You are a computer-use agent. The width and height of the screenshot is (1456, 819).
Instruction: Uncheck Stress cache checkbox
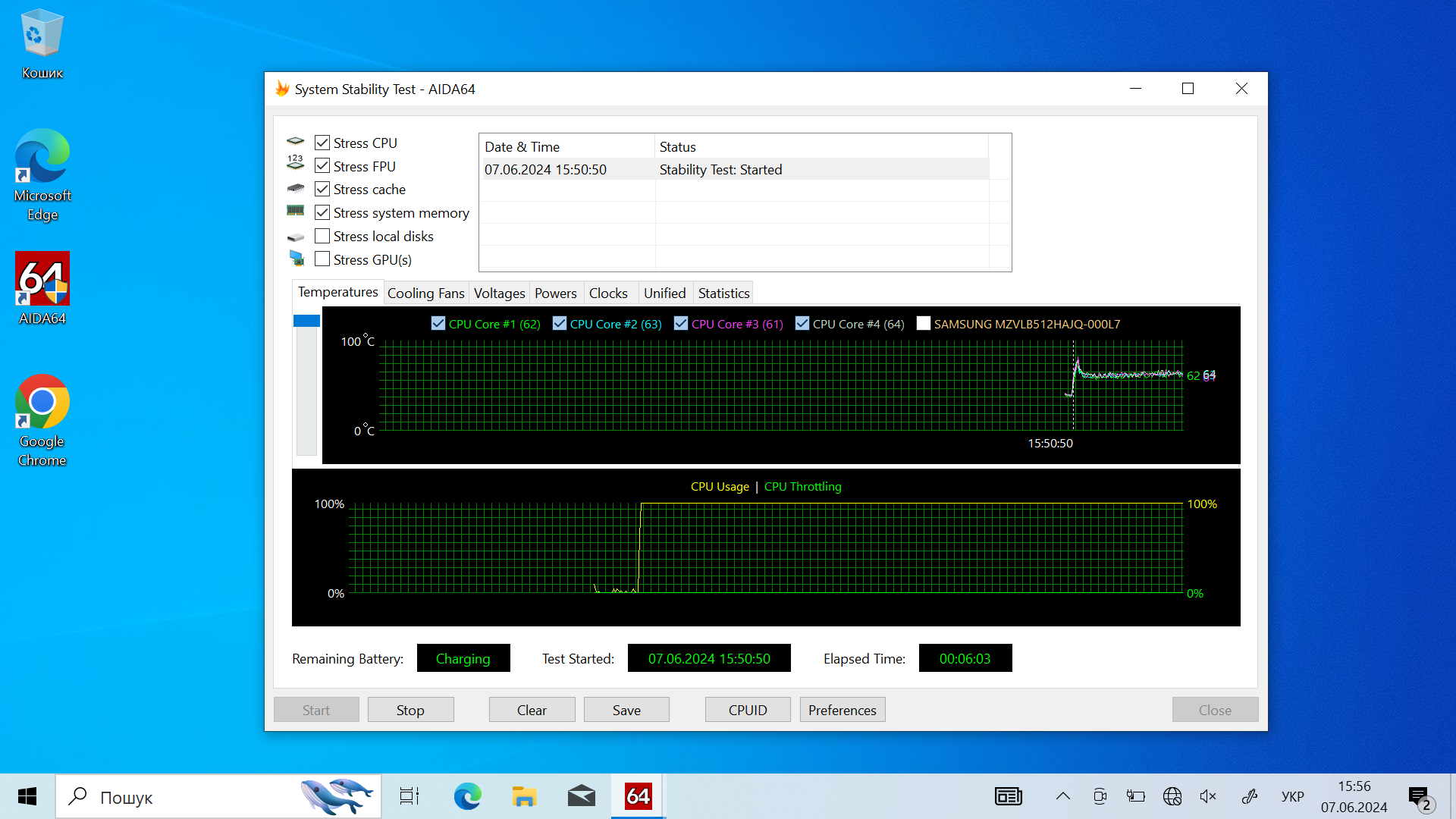(322, 189)
